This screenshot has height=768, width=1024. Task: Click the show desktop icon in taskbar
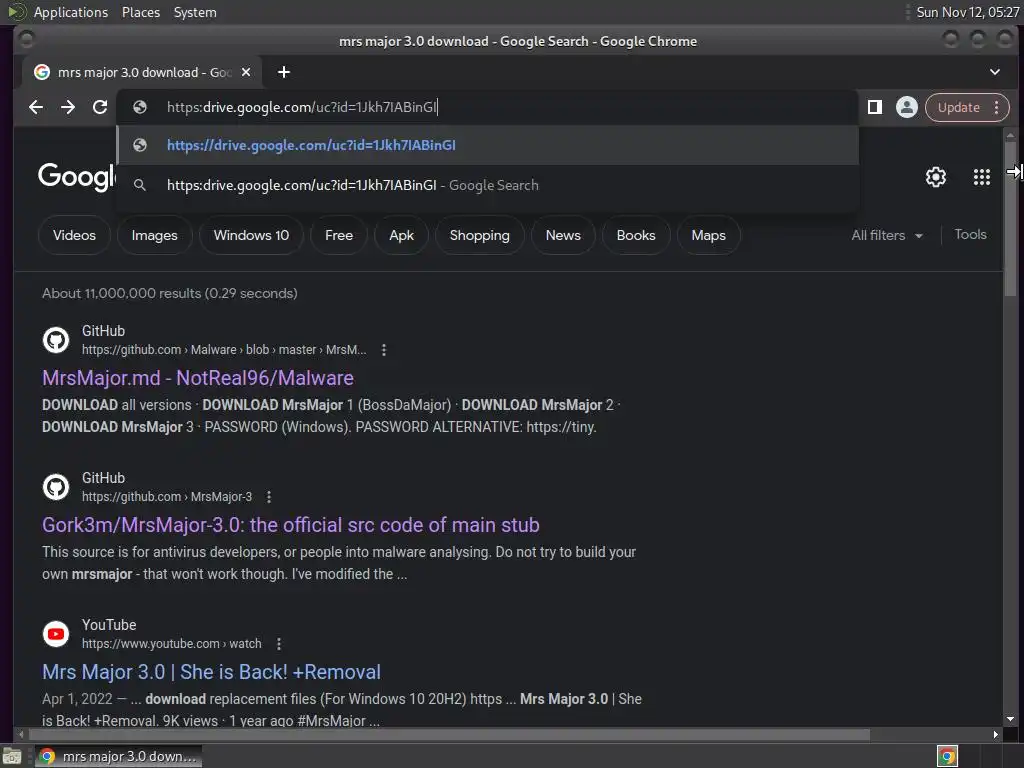(x=12, y=756)
